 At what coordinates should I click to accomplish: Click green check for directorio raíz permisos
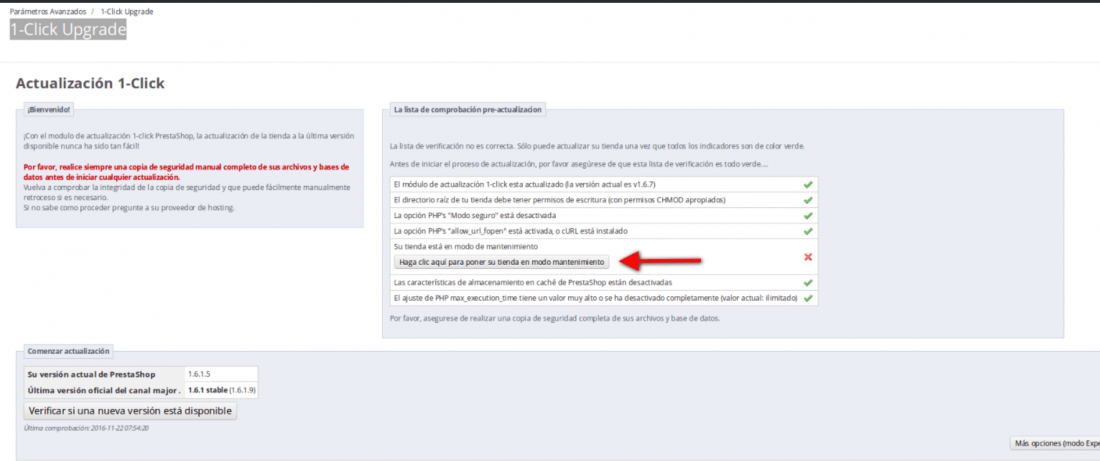click(807, 200)
